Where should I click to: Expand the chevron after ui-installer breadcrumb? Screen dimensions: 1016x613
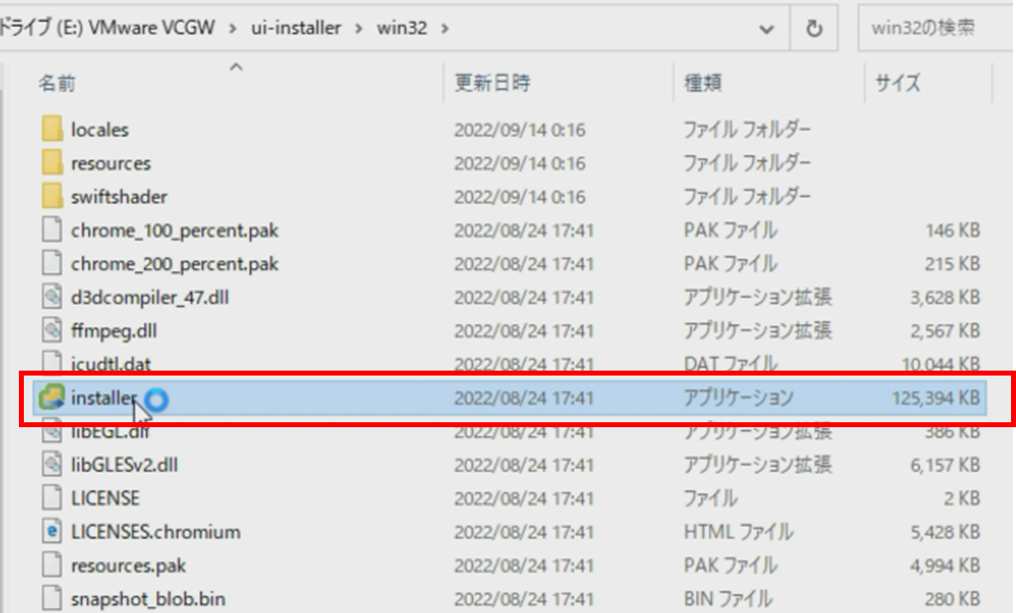tap(358, 29)
